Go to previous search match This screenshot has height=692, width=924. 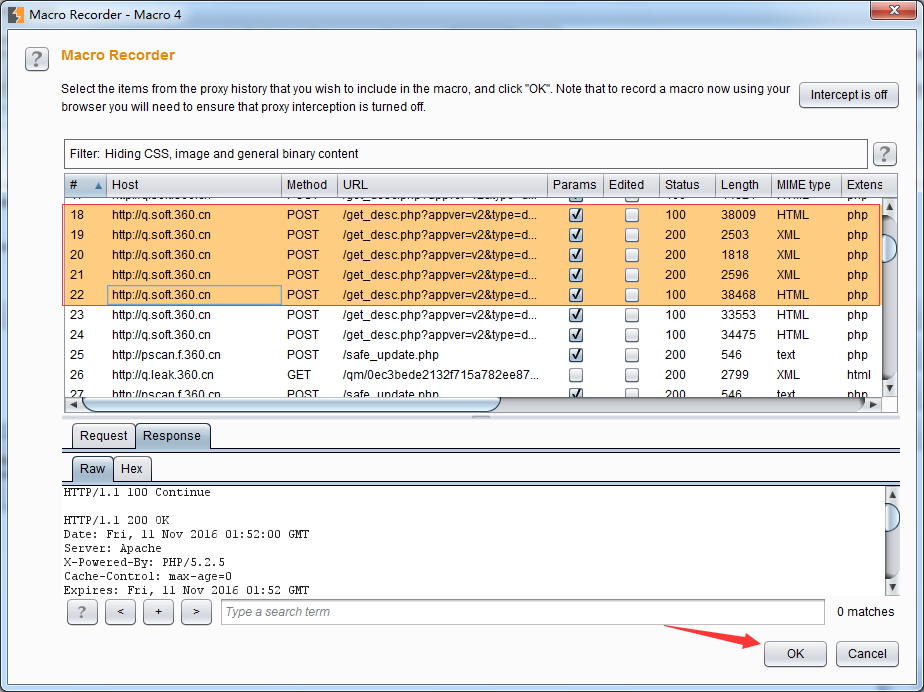pos(120,612)
